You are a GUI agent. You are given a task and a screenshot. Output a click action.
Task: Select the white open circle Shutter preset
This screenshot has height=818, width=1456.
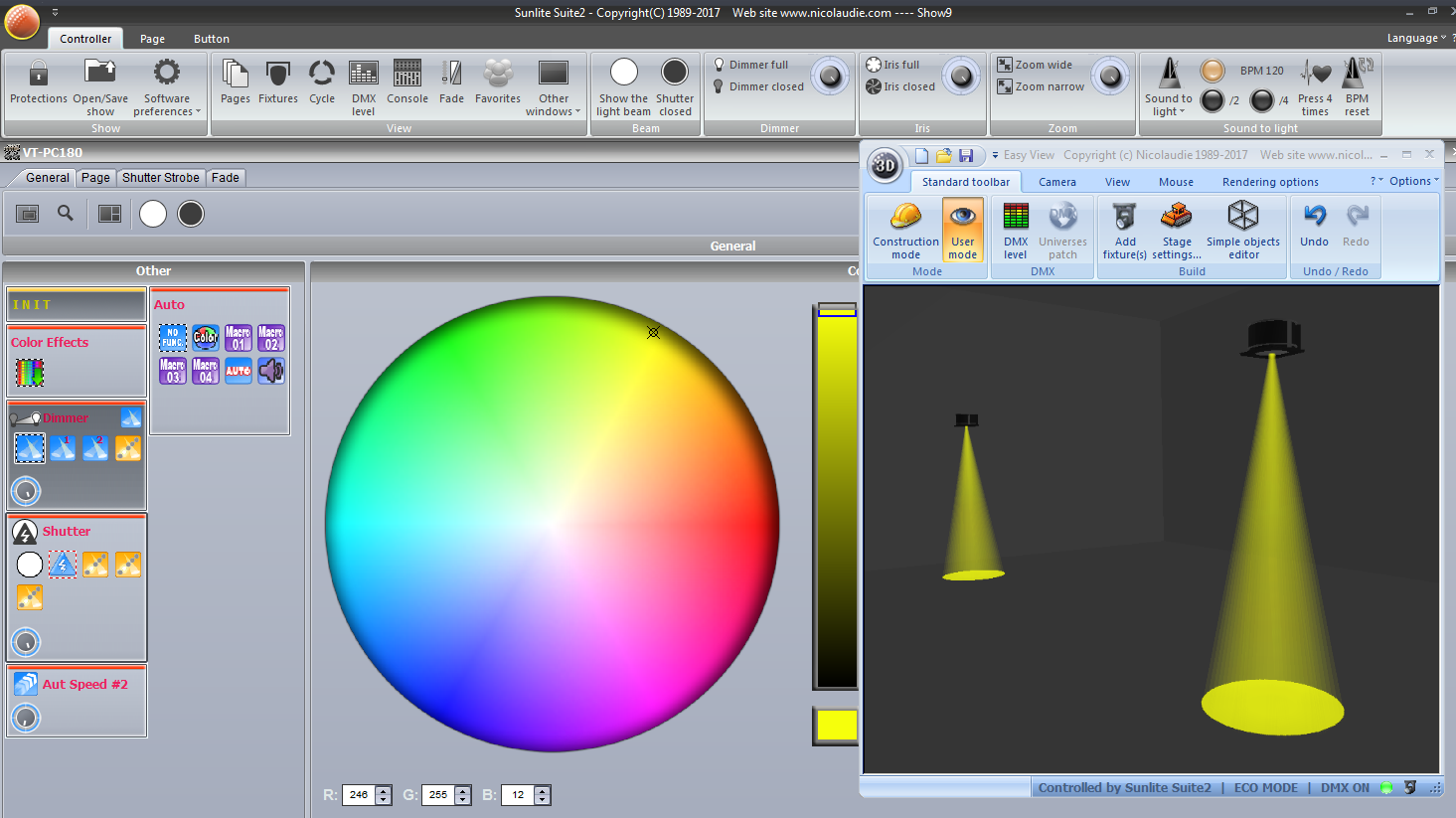(x=30, y=565)
